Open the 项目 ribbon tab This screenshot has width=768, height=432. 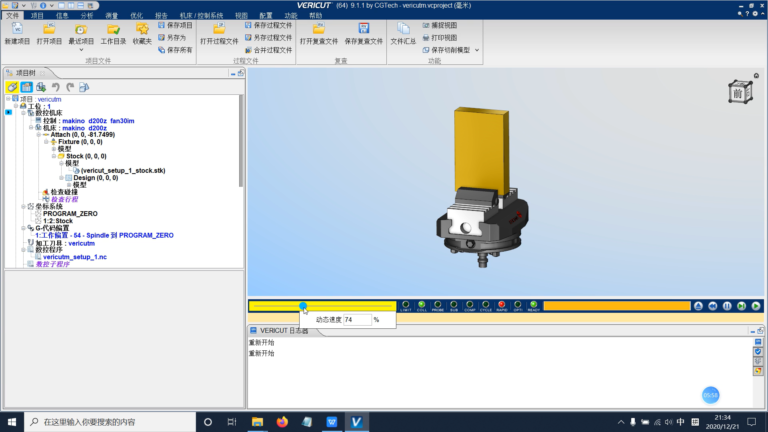click(x=37, y=16)
